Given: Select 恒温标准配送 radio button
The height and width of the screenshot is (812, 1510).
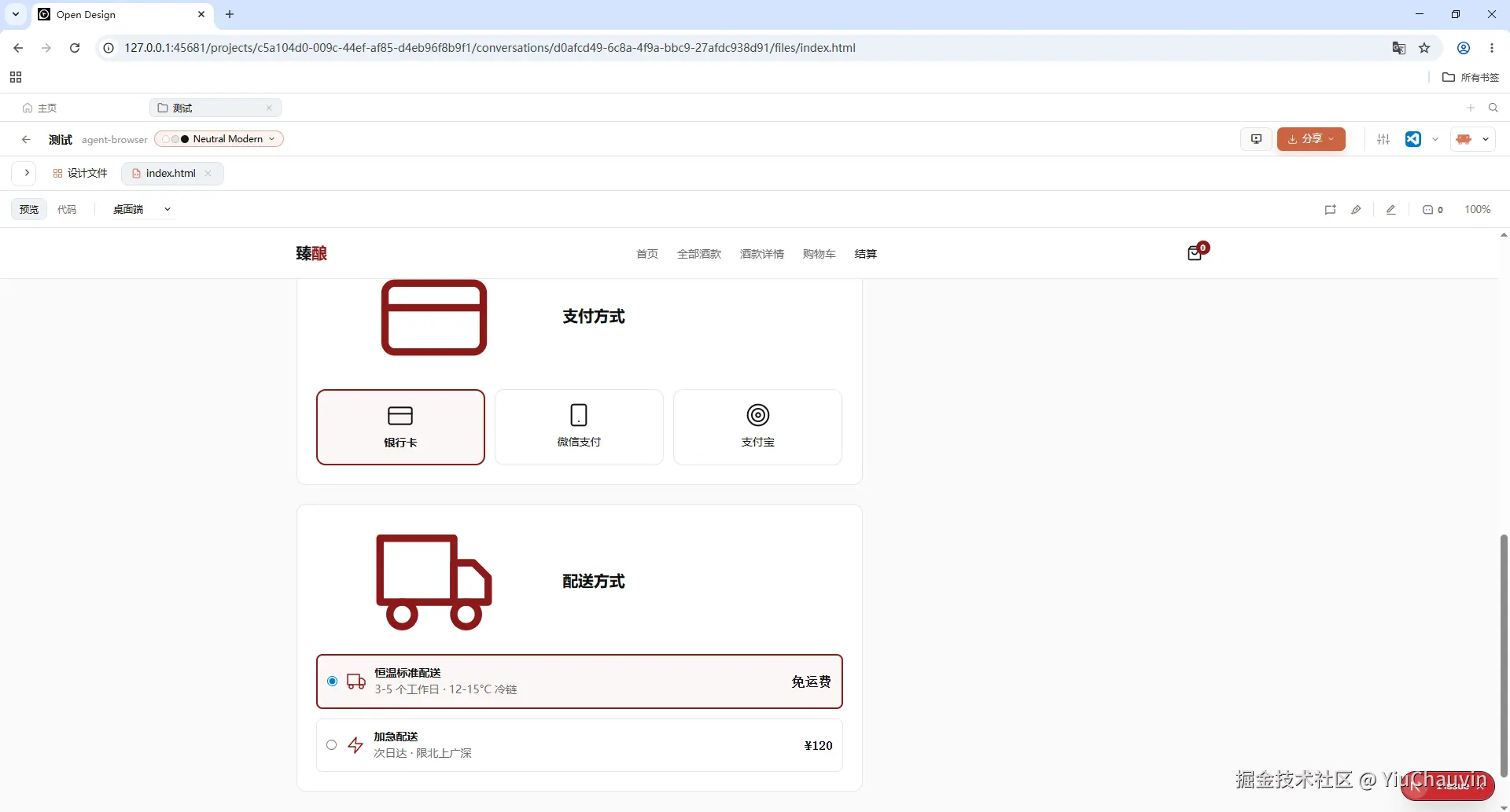Looking at the screenshot, I should pyautogui.click(x=332, y=682).
